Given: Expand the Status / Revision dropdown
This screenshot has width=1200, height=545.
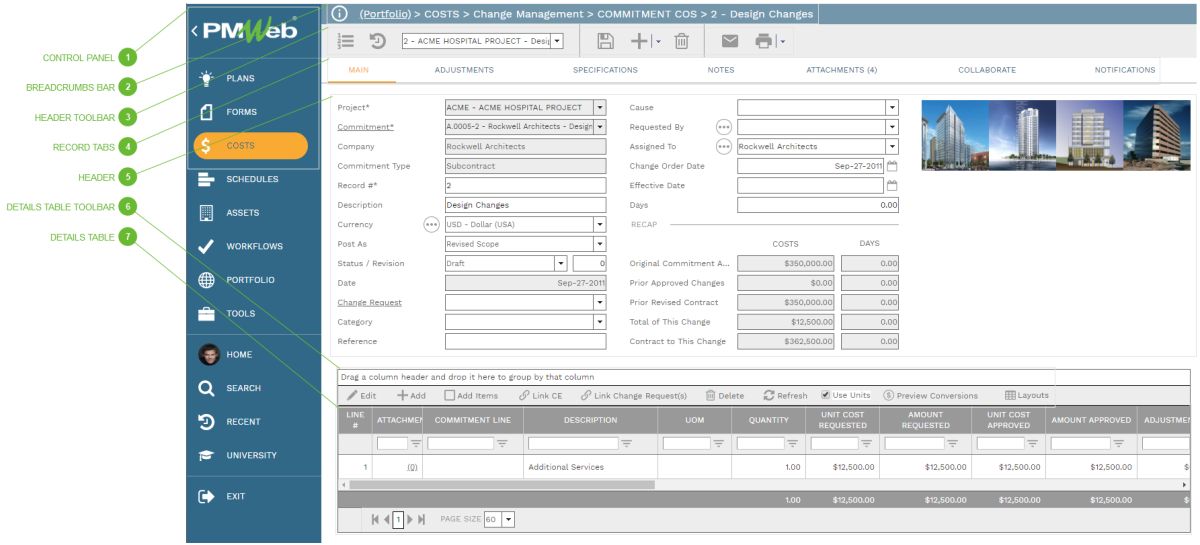Looking at the screenshot, I should point(561,263).
